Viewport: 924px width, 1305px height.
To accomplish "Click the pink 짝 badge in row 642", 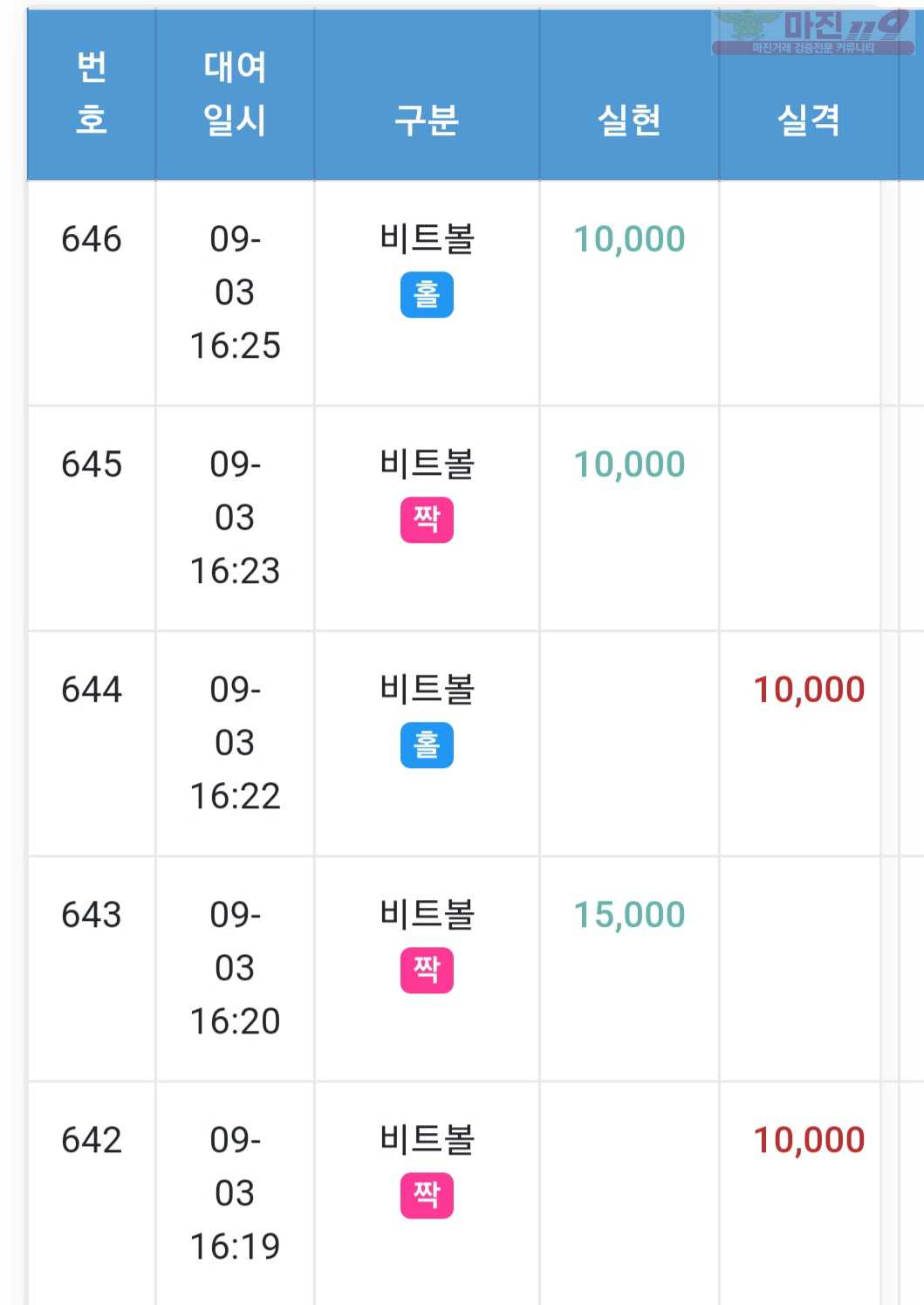I will [427, 1195].
